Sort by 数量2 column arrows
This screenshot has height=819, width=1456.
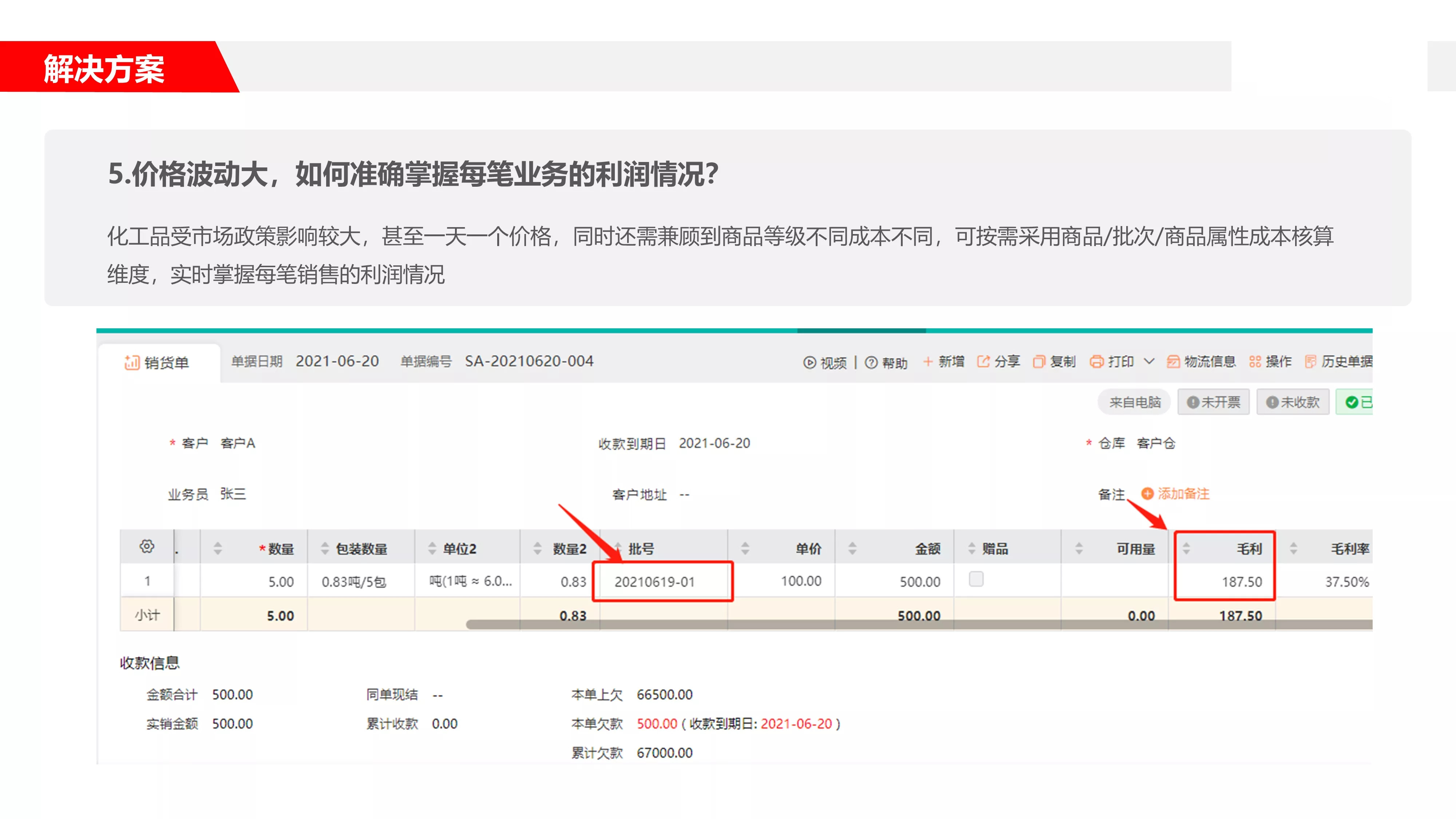(x=538, y=548)
